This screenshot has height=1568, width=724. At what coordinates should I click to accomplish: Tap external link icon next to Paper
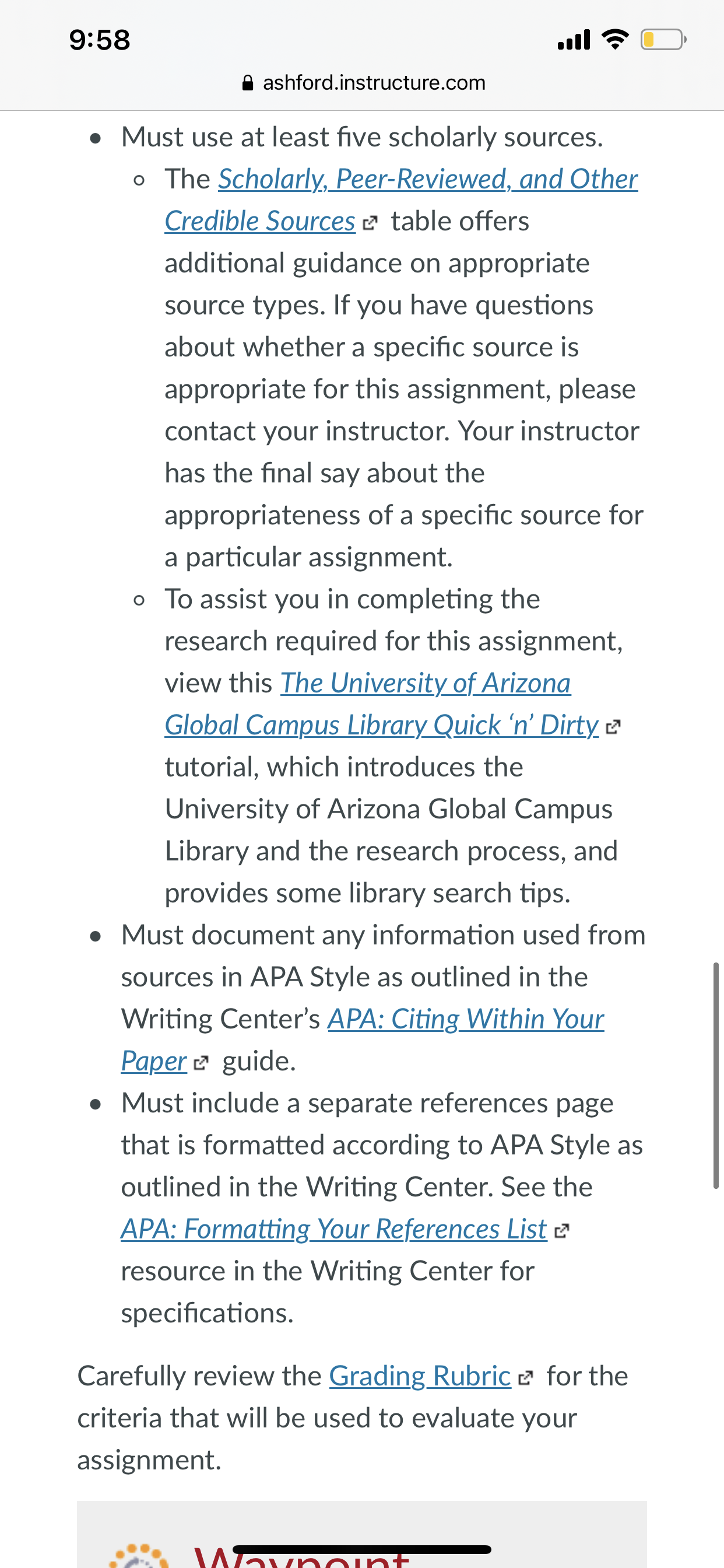tap(201, 1063)
